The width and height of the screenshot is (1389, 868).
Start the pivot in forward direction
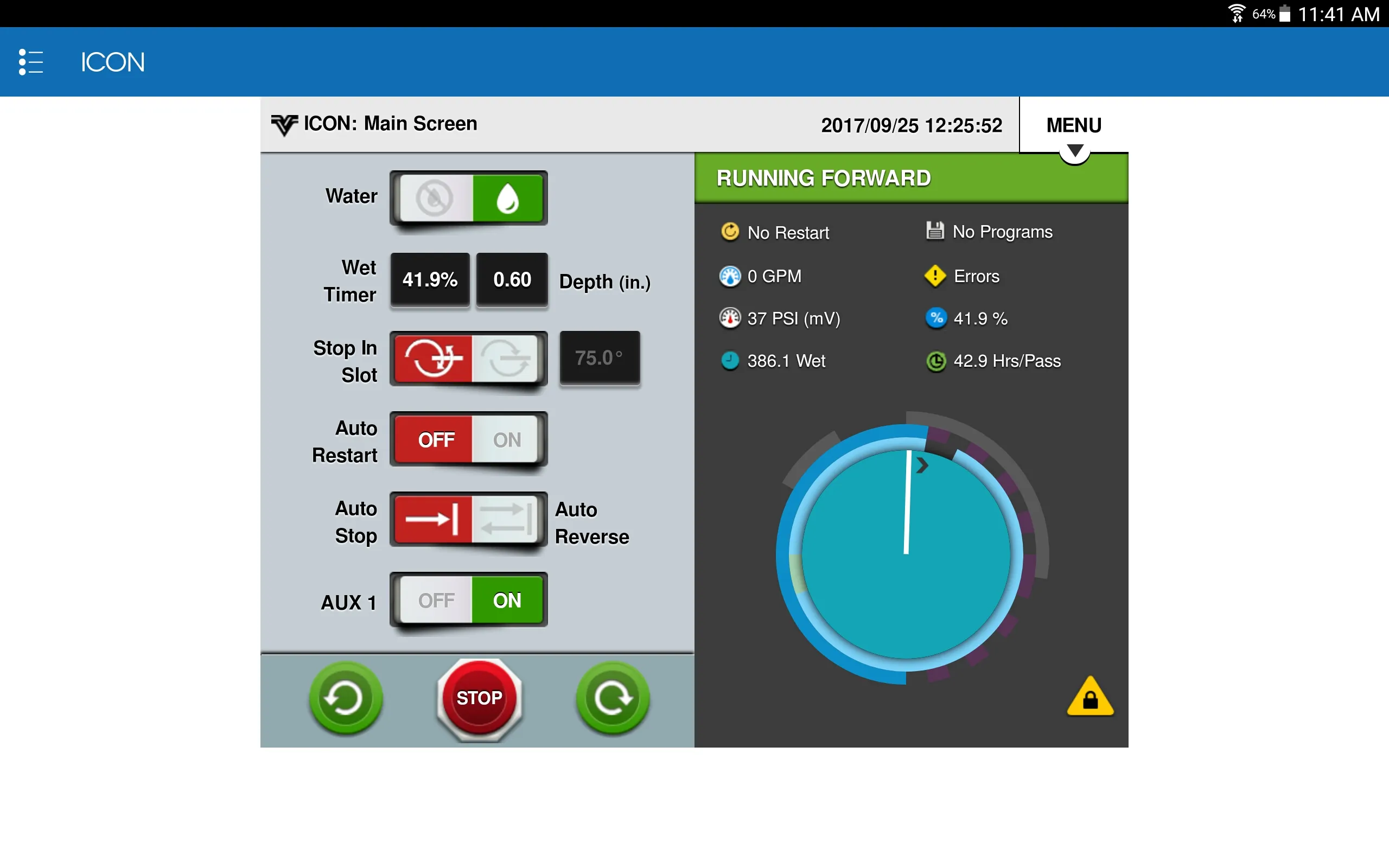tap(613, 698)
